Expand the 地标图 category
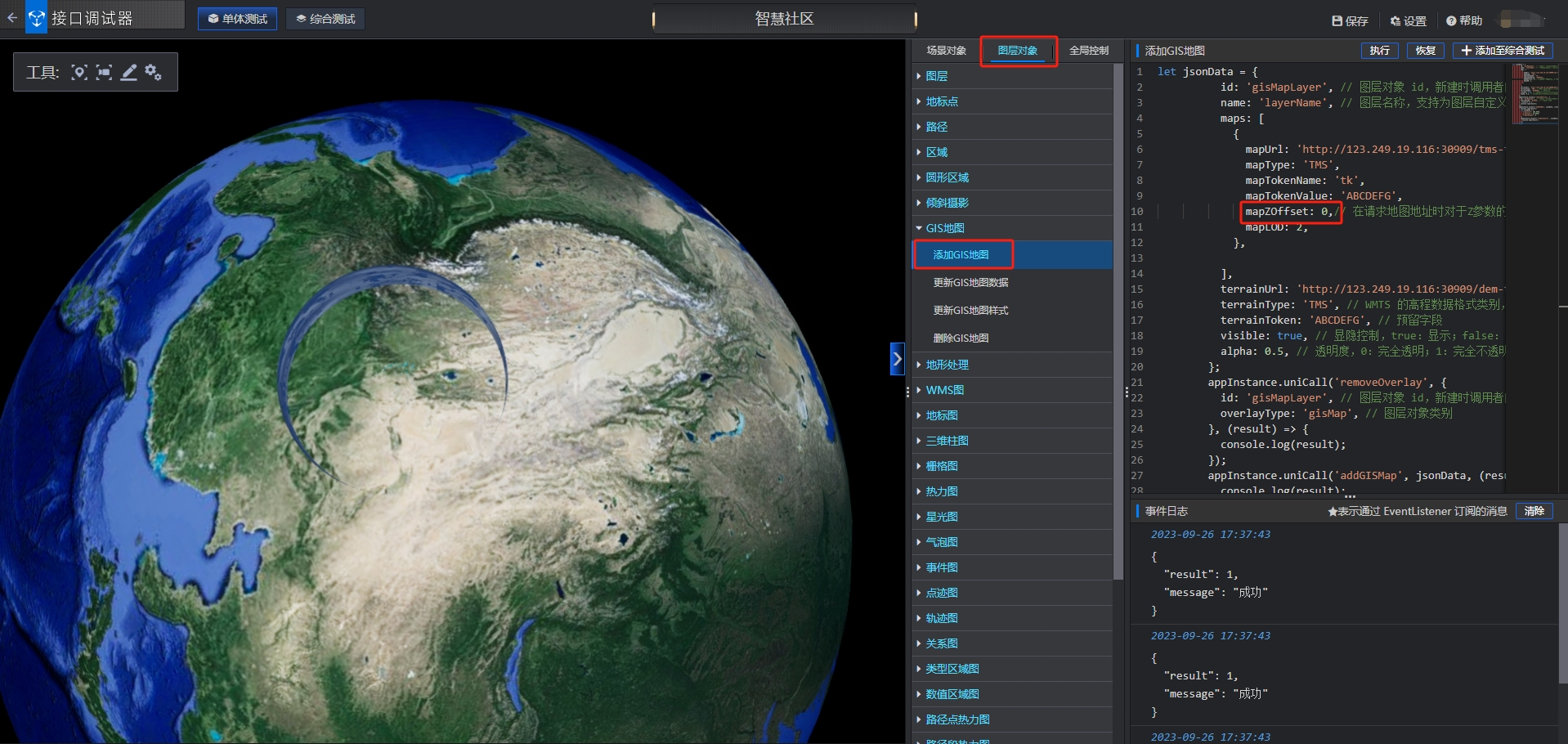The height and width of the screenshot is (744, 1568). click(1012, 415)
